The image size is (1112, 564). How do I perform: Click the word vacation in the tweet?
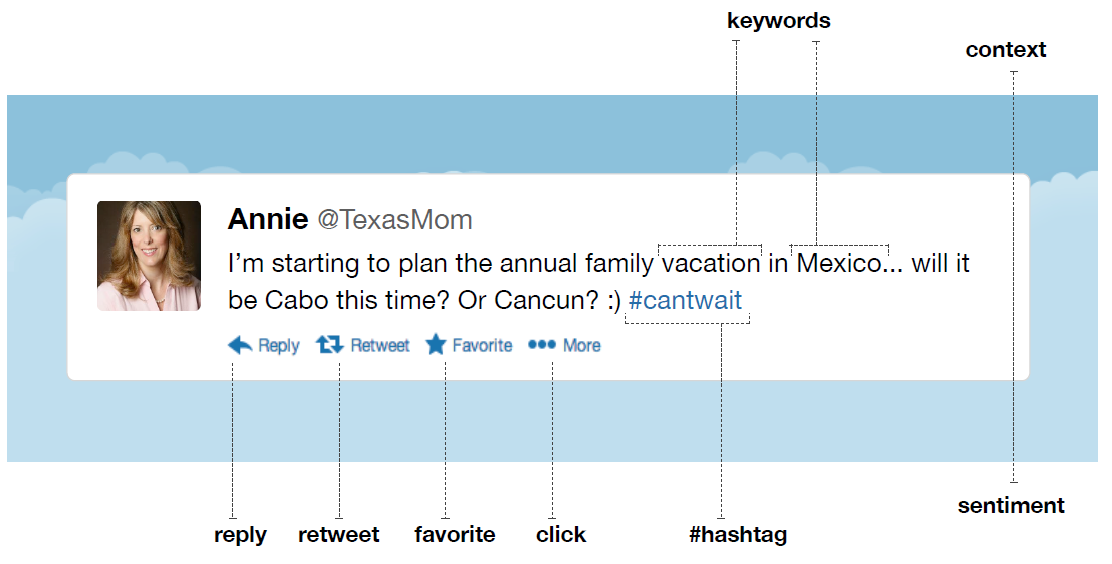point(711,264)
